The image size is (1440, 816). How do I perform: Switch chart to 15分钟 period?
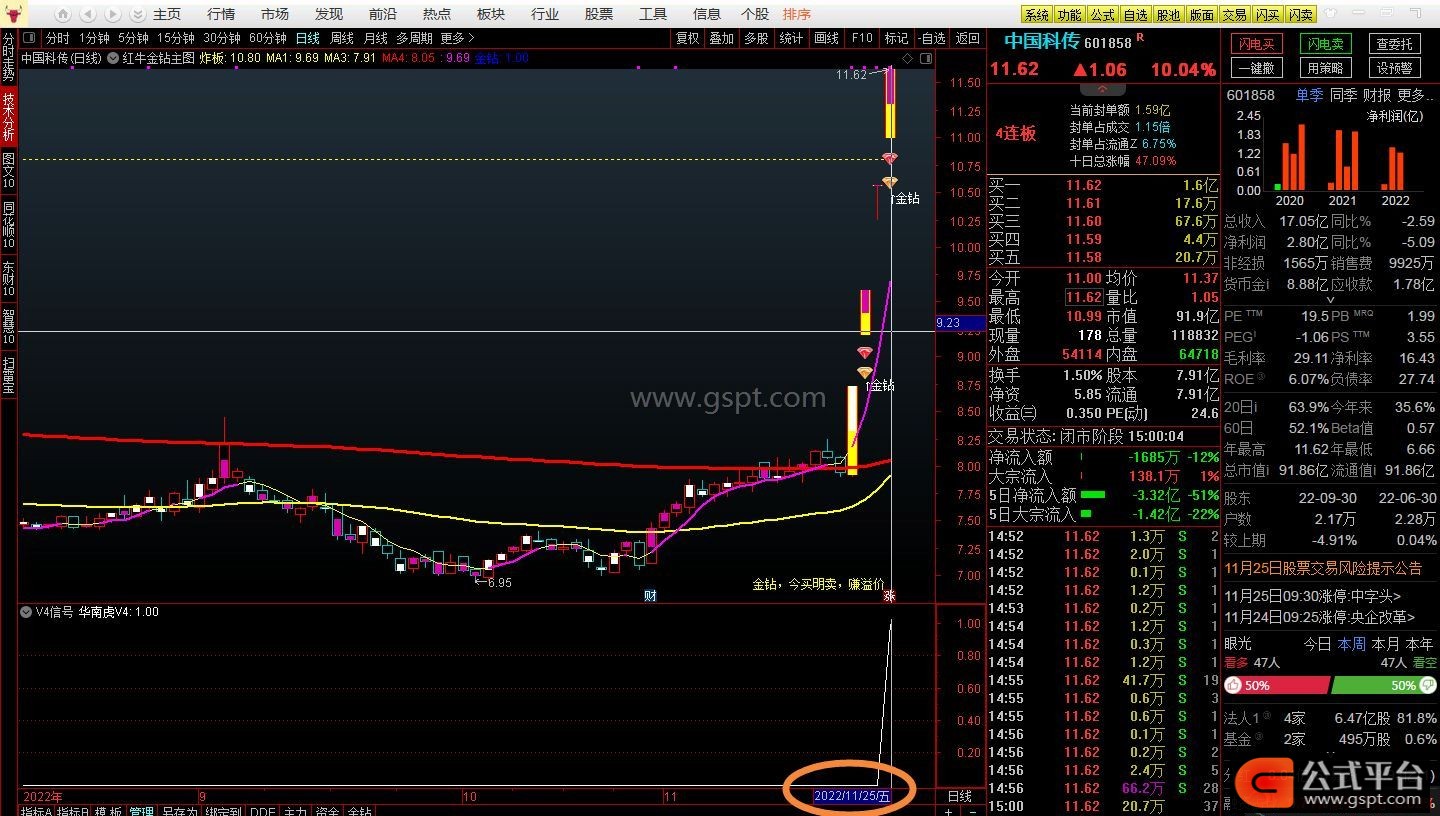(175, 38)
